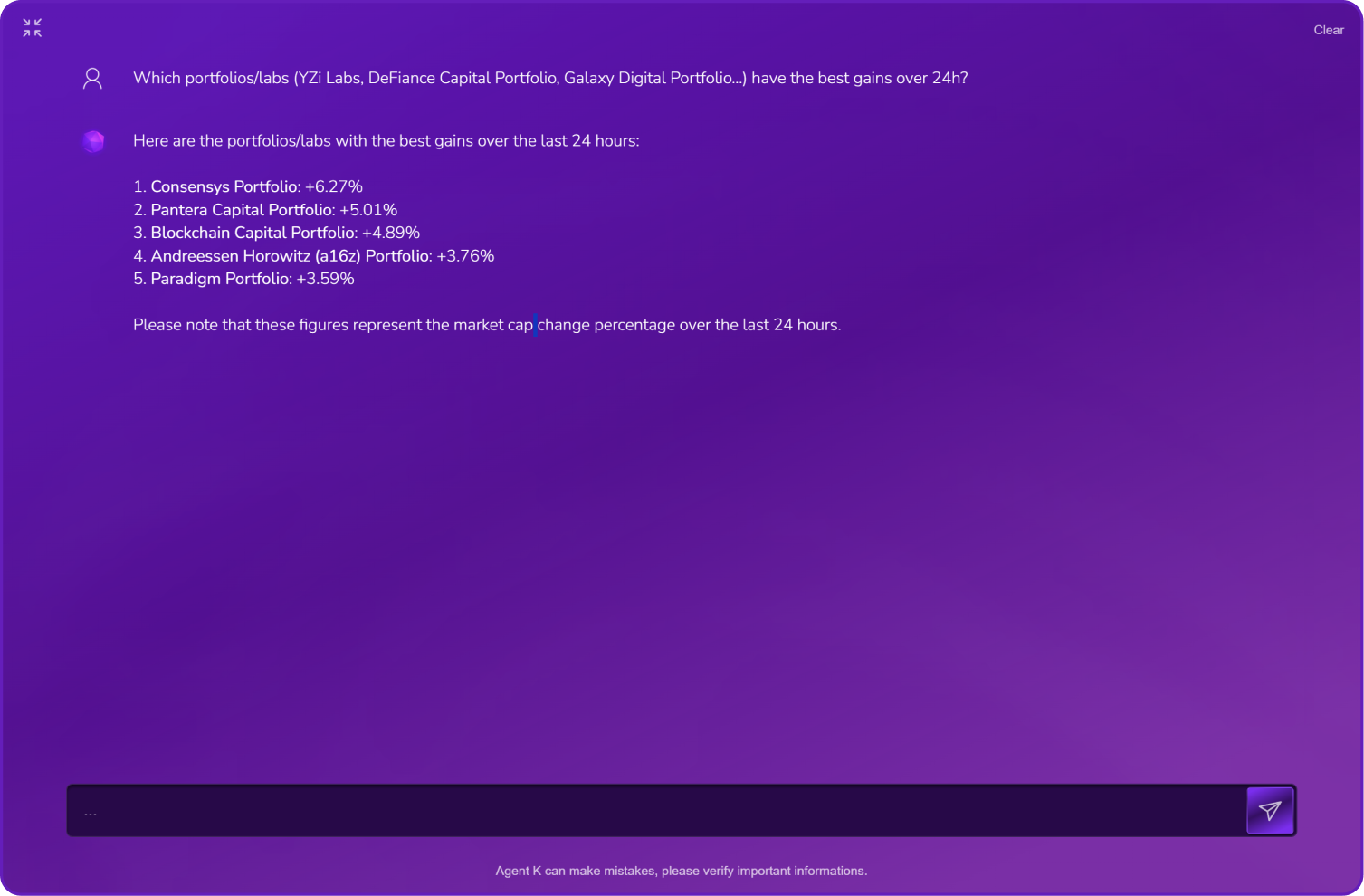Screen dimensions: 1364x896
Task: Select the Paradigm Portfolio list entry
Action: 243,279
